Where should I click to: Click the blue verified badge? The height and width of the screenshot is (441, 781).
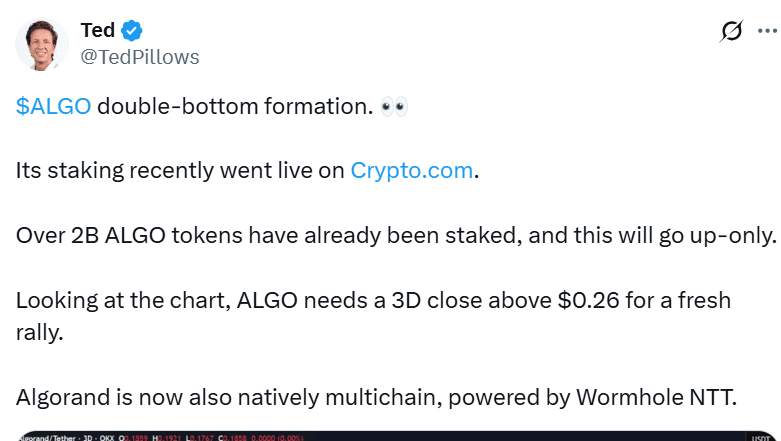[132, 31]
